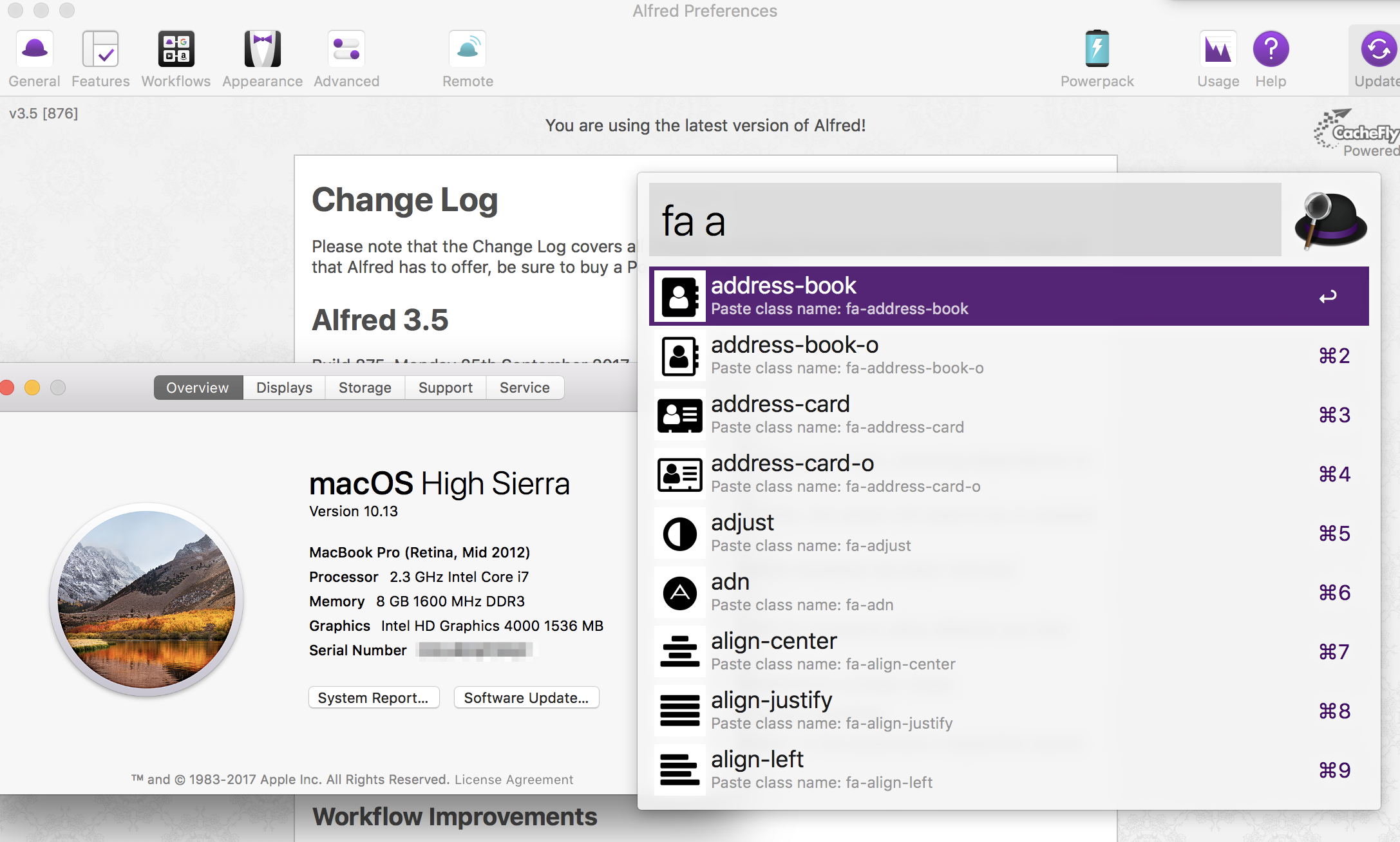Click the High Sierra mountain image
Image resolution: width=1400 pixels, height=842 pixels.
(x=147, y=599)
